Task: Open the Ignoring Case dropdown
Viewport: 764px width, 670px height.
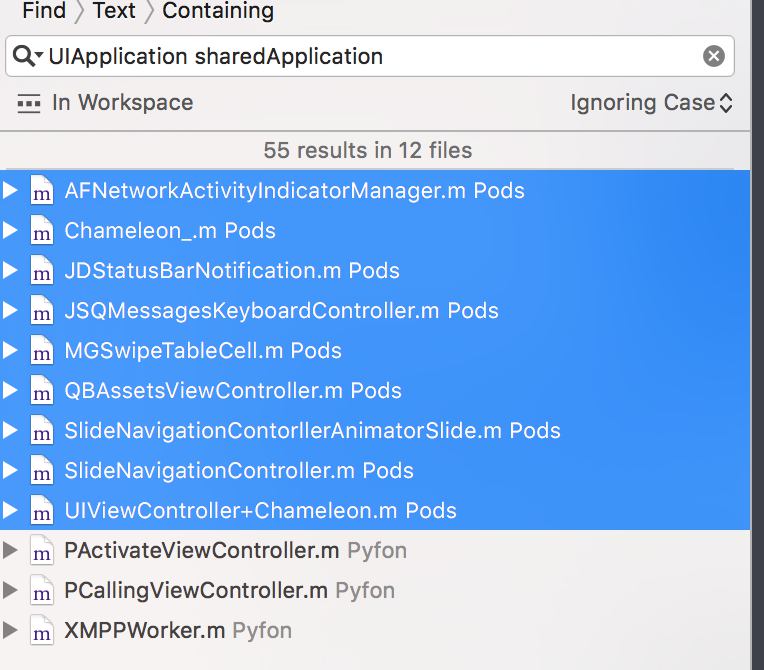Action: click(651, 103)
